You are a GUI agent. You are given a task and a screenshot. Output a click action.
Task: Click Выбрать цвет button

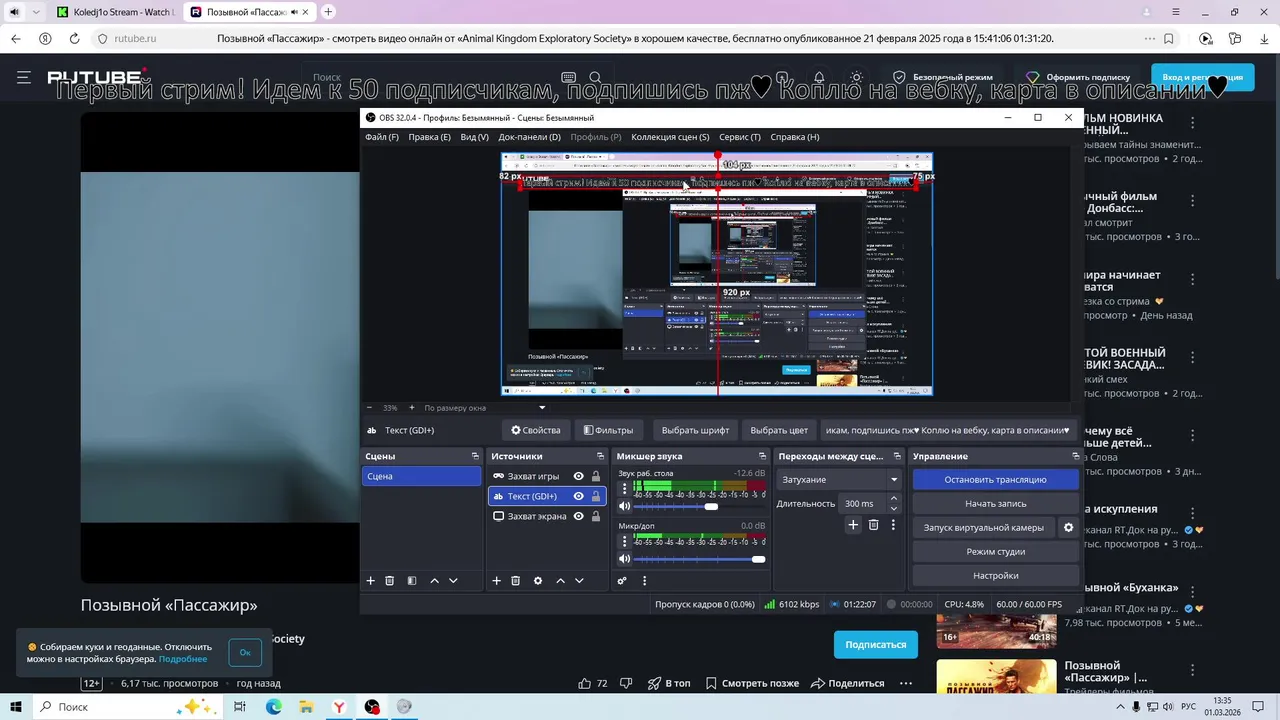779,430
